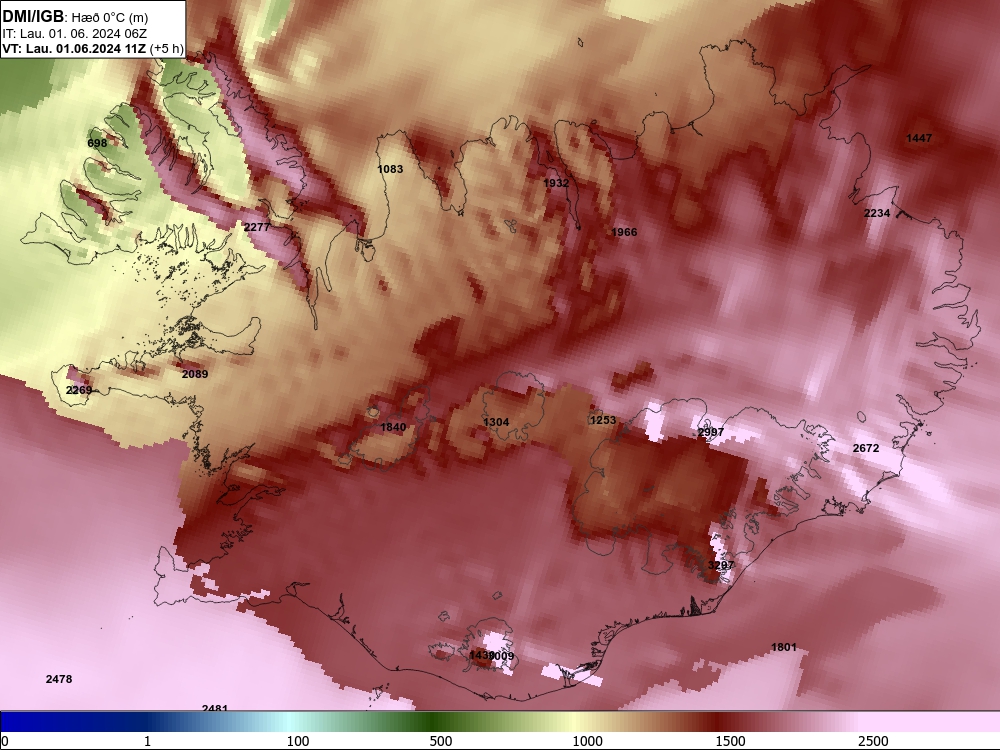Click the 500 tick on the color scale
Viewport: 1000px width, 750px height.
(x=441, y=741)
